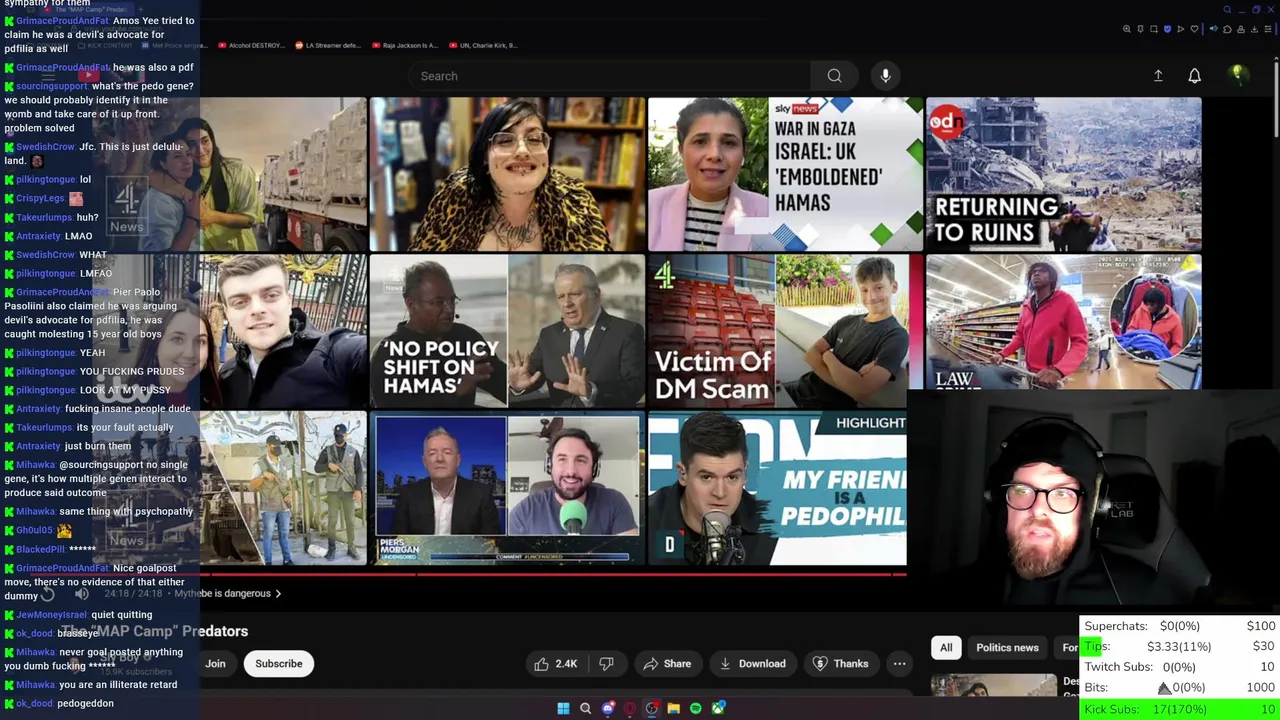
Task: Click the page vertical scrollbar
Action: (x=1275, y=100)
